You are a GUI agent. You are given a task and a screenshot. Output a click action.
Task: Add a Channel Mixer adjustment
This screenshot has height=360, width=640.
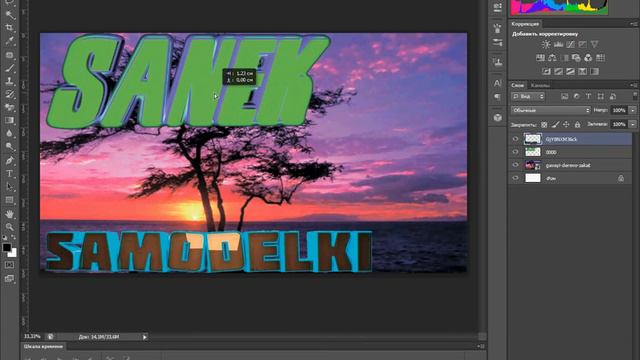588,58
